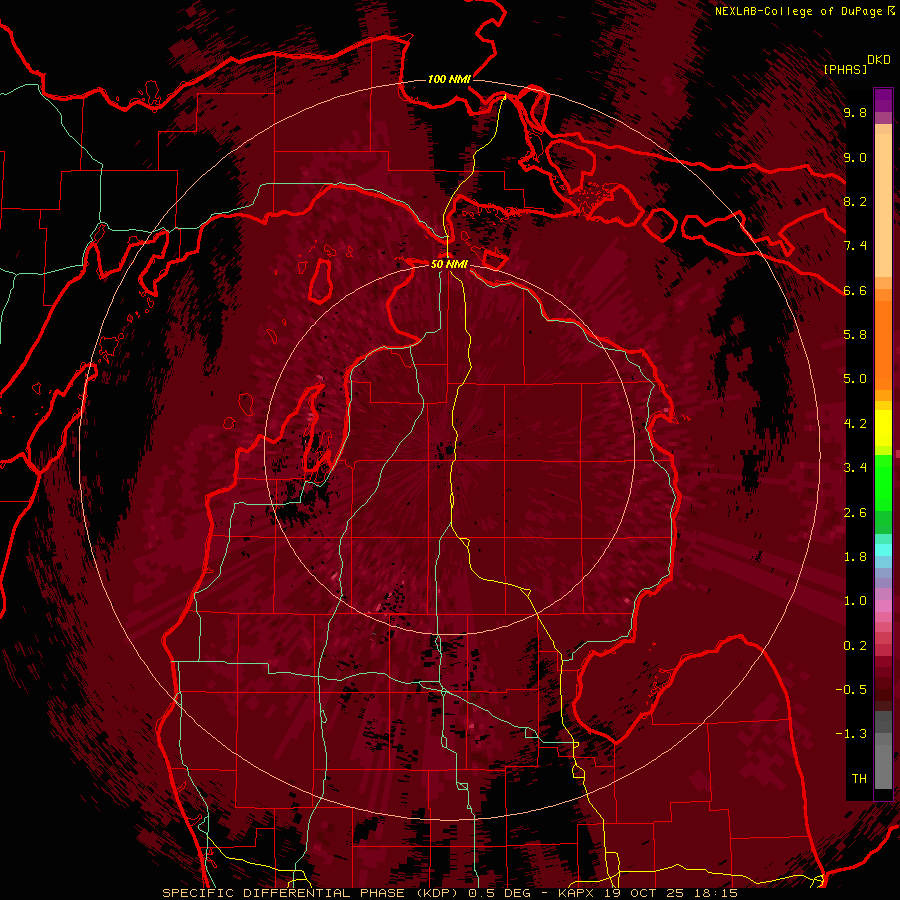Pick the orange band of the color bar

(x=883, y=344)
